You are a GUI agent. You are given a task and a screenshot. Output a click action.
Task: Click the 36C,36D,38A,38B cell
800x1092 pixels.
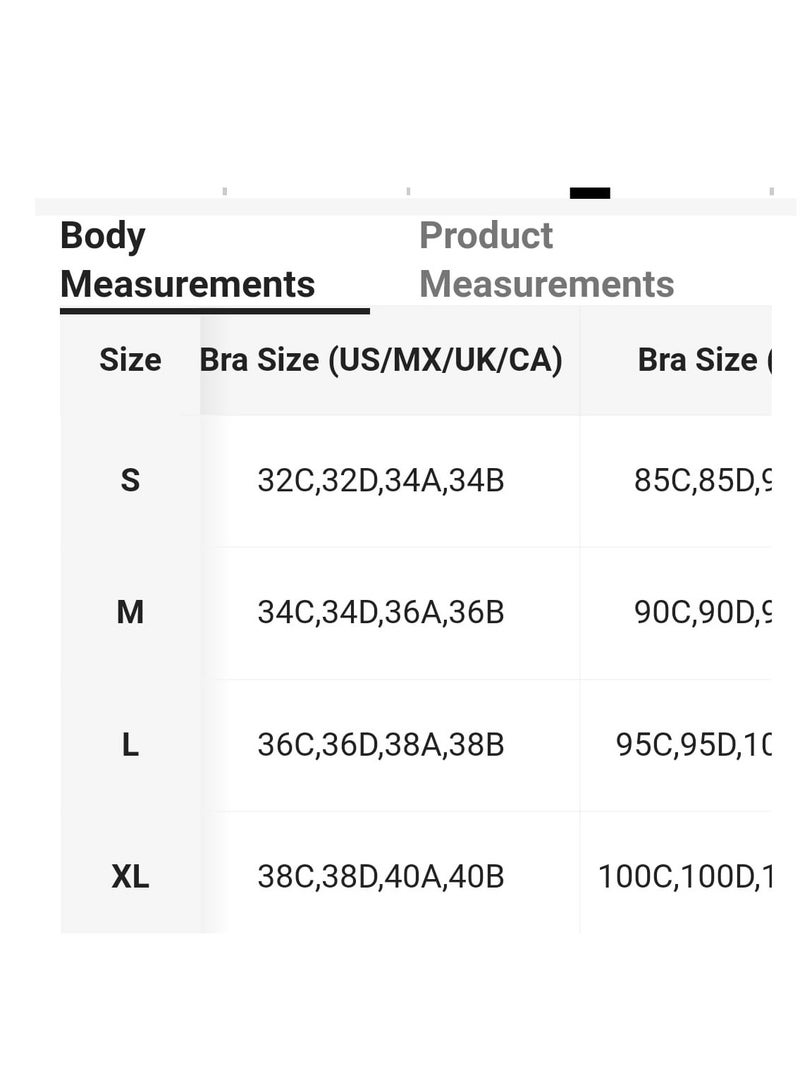click(381, 745)
